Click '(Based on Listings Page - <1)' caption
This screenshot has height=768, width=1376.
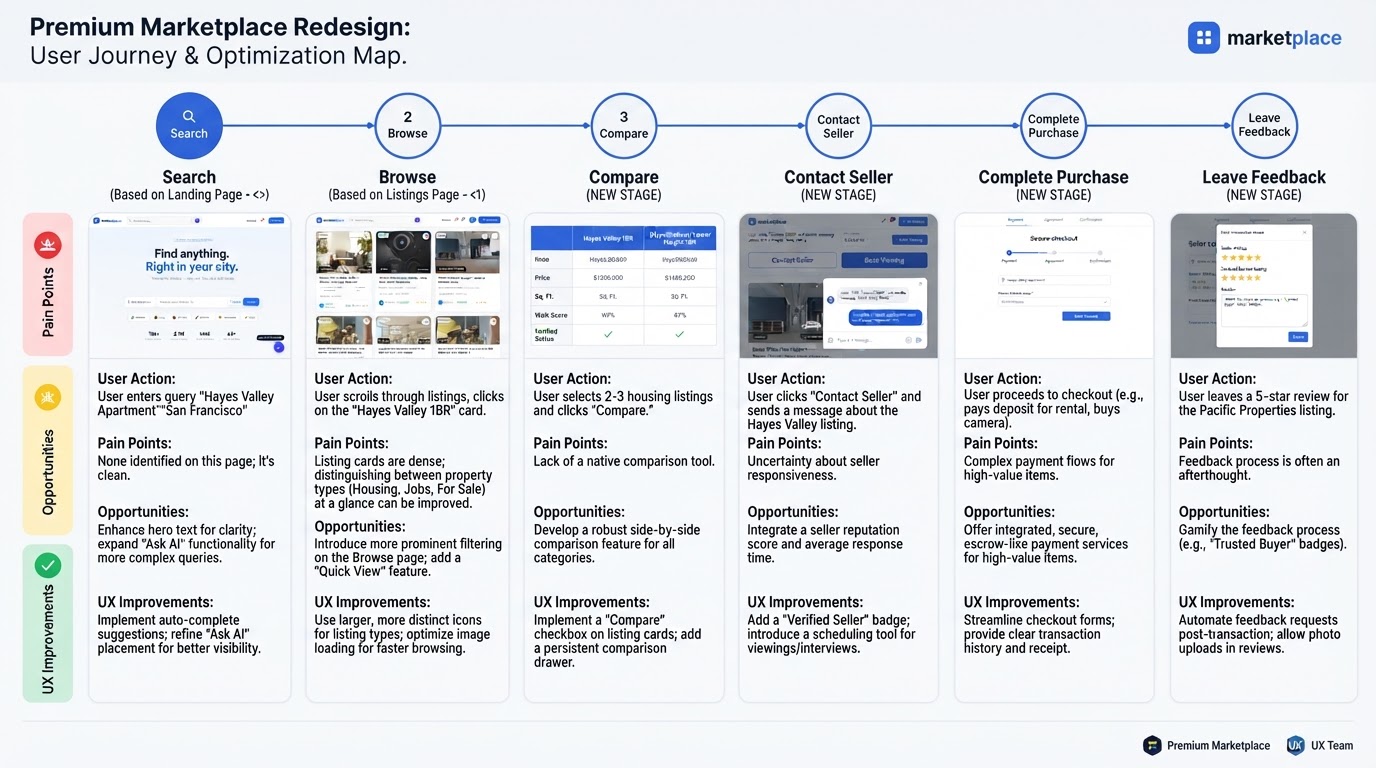(407, 195)
